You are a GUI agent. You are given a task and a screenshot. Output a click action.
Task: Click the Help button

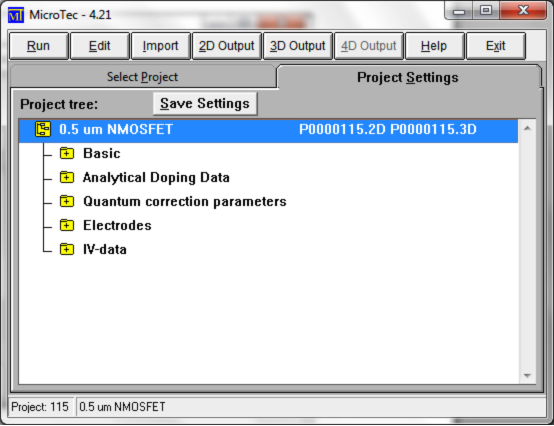[434, 46]
